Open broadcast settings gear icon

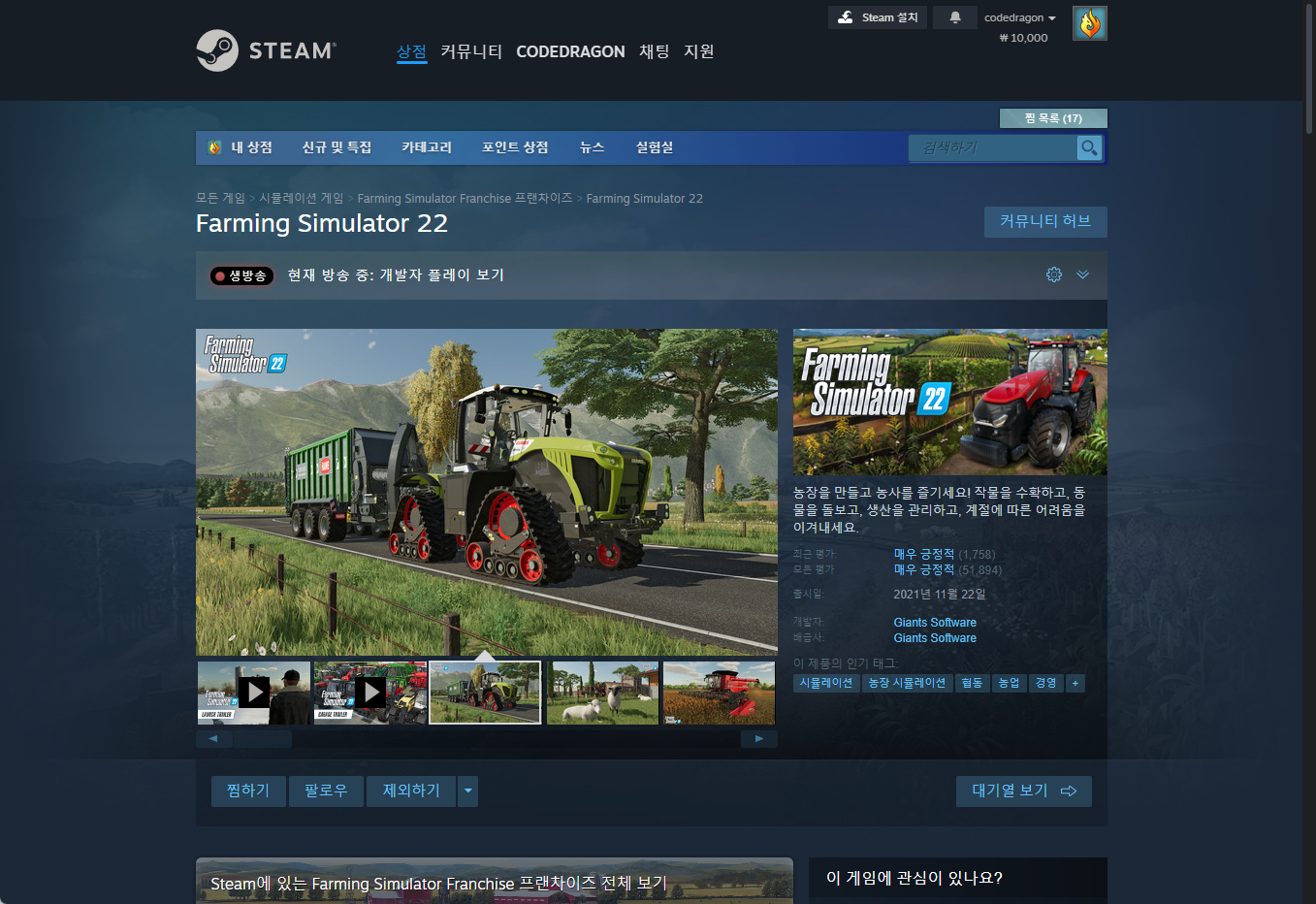(x=1054, y=274)
